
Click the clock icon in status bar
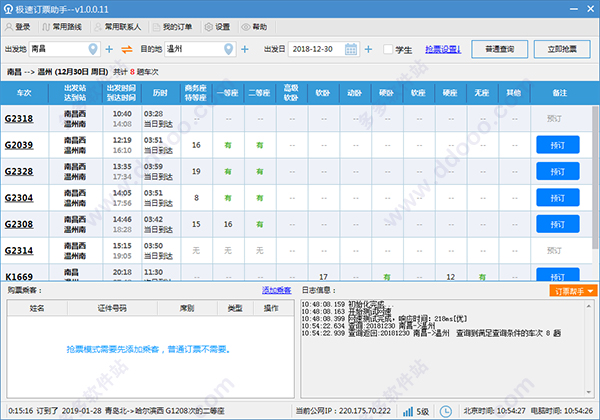(445, 412)
